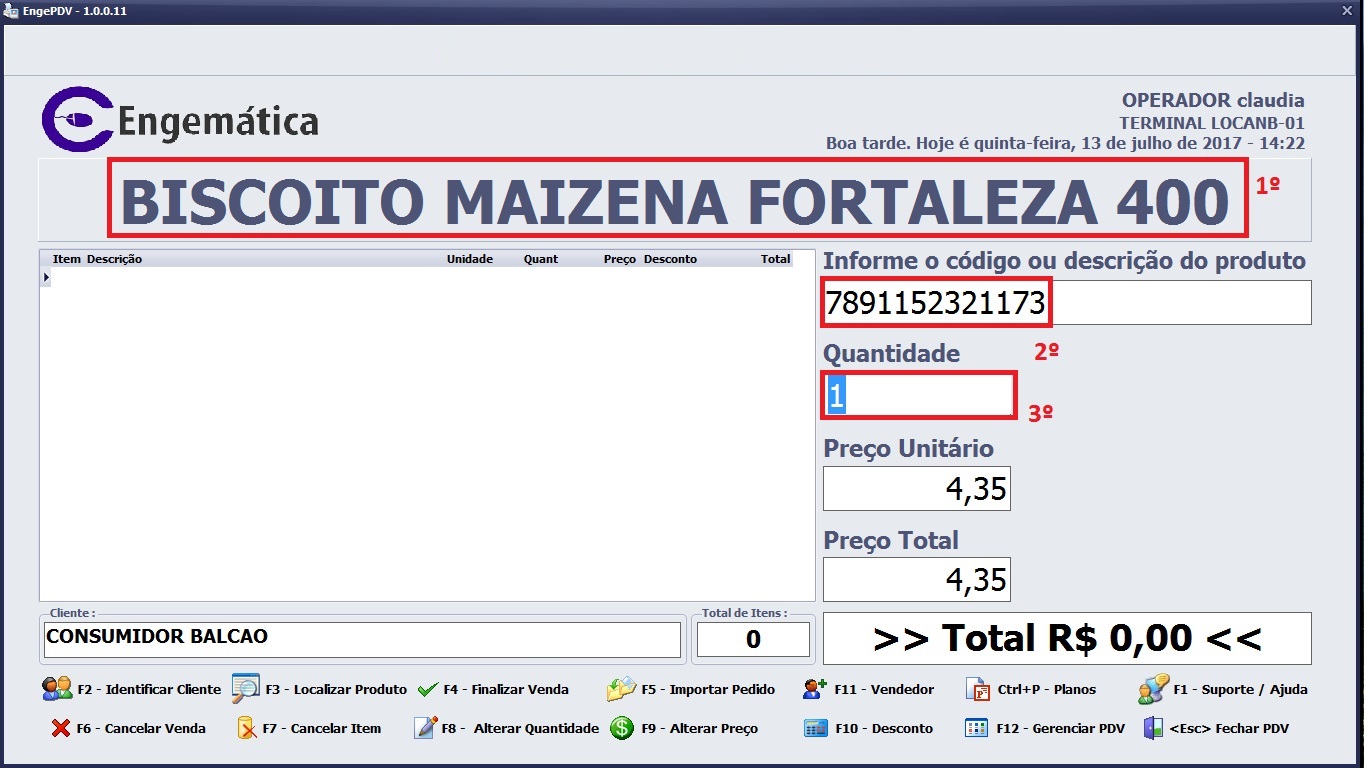The image size is (1364, 768).
Task: Click the F11 Vendedor person icon
Action: 814,688
